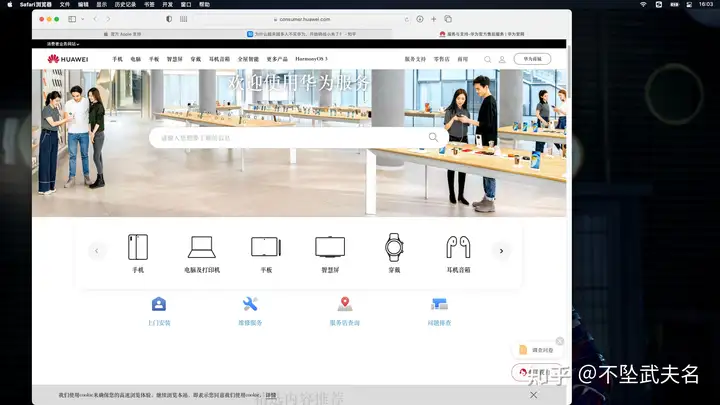Click the Huawei logo in the site header
Viewport: 720px width, 405px height.
coord(68,59)
